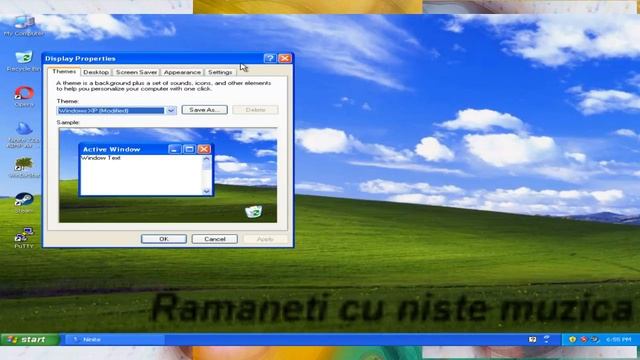This screenshot has height=360, width=640.
Task: Click the yellow security shield tray icon
Action: [572, 339]
